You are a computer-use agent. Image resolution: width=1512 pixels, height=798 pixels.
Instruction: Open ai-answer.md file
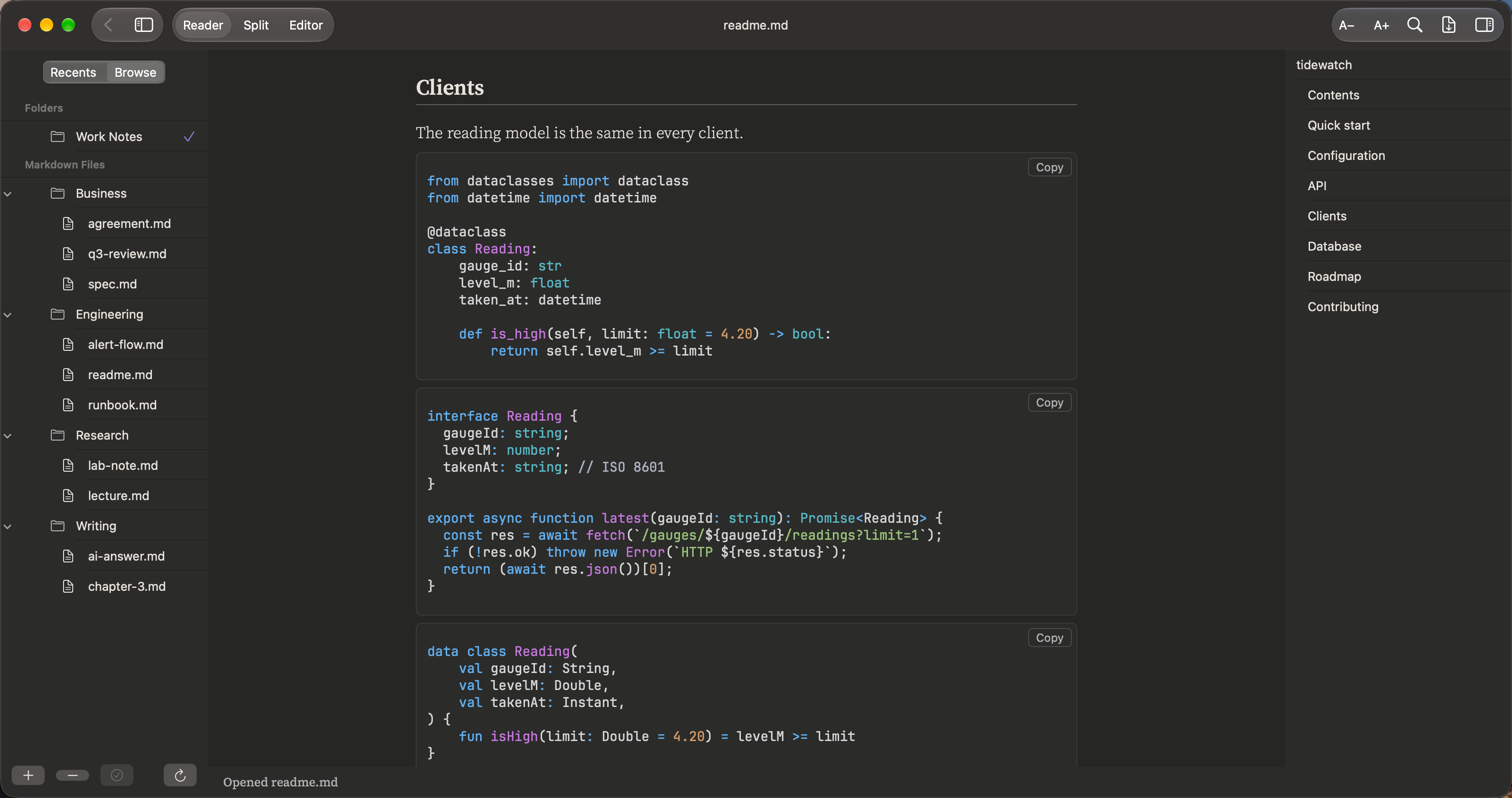click(x=126, y=556)
